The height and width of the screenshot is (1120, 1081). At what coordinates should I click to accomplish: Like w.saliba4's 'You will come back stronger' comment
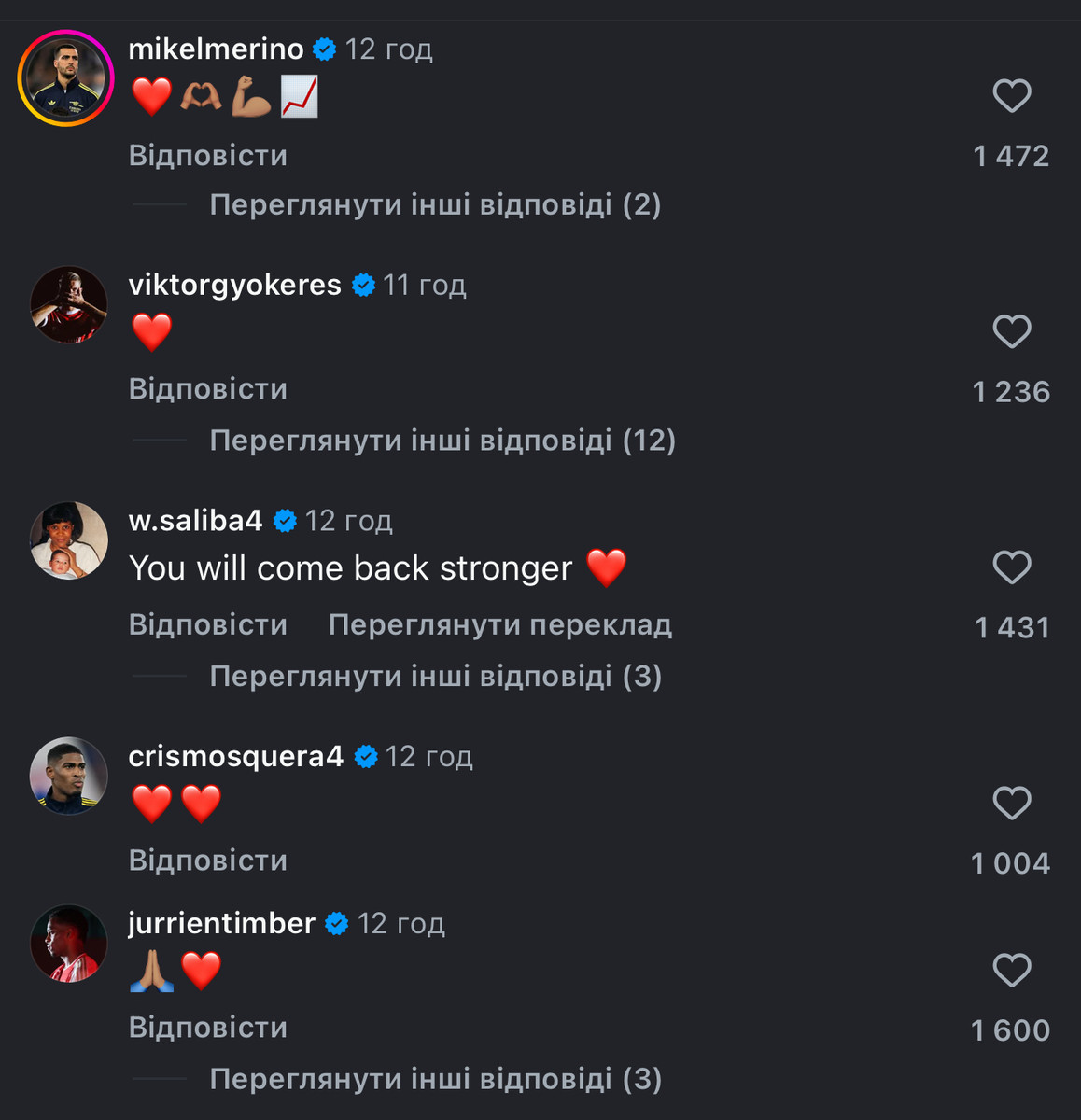1011,567
